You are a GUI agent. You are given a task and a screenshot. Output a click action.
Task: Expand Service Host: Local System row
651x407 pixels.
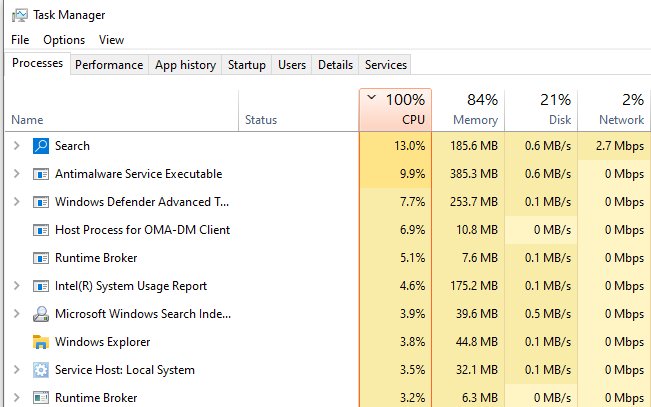tap(17, 370)
